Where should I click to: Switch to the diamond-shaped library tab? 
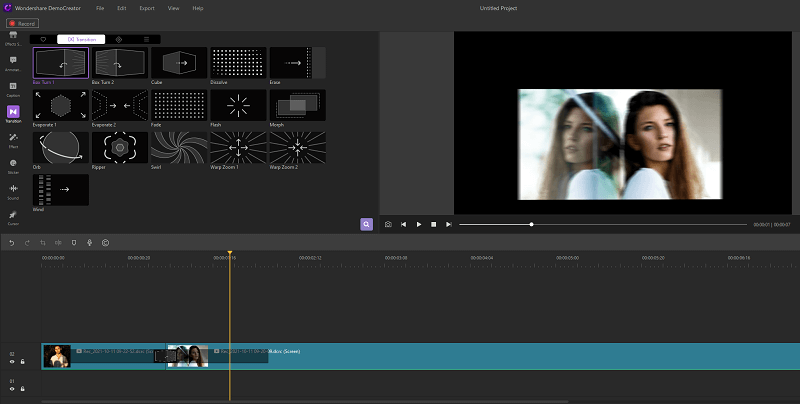click(x=119, y=39)
